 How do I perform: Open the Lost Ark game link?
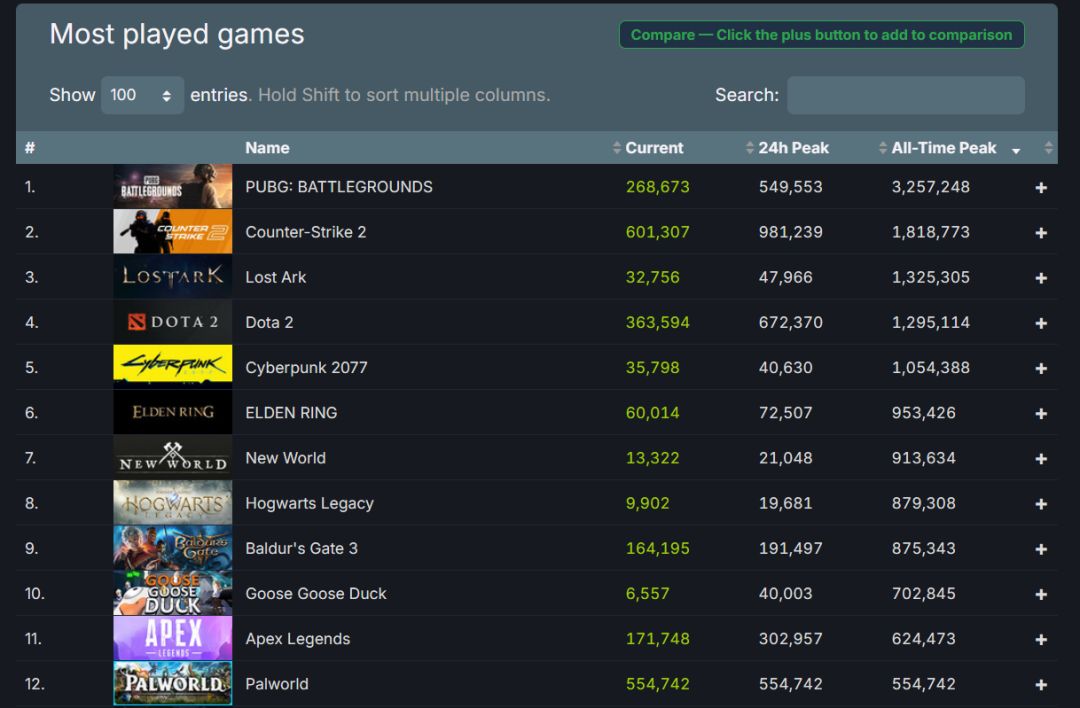[x=276, y=277]
